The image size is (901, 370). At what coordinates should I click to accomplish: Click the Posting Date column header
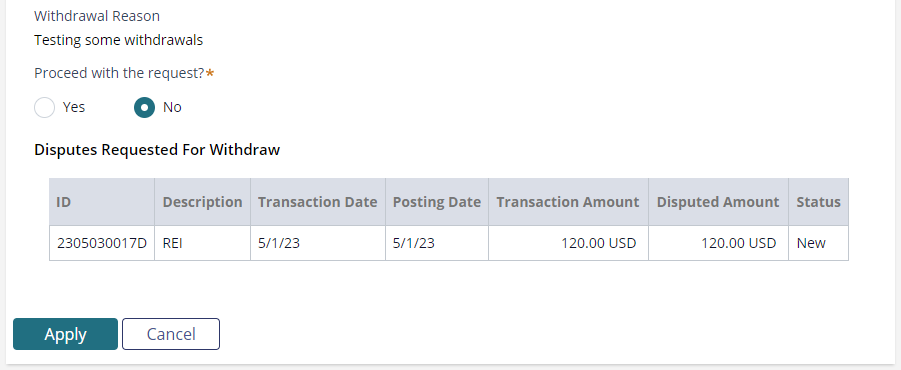437,202
